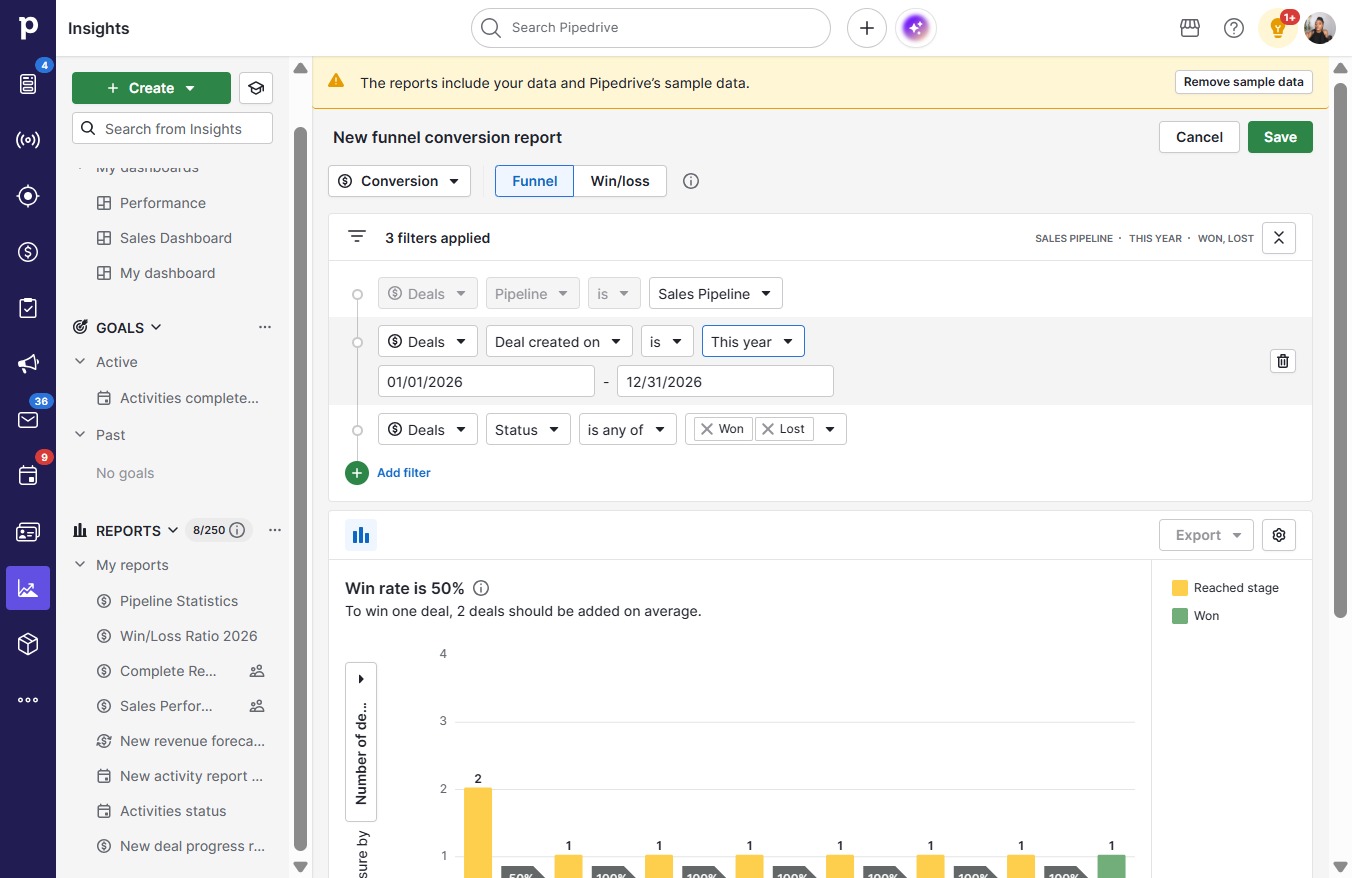Select the Insights chart icon in sidebar
The height and width of the screenshot is (878, 1352).
tap(28, 588)
